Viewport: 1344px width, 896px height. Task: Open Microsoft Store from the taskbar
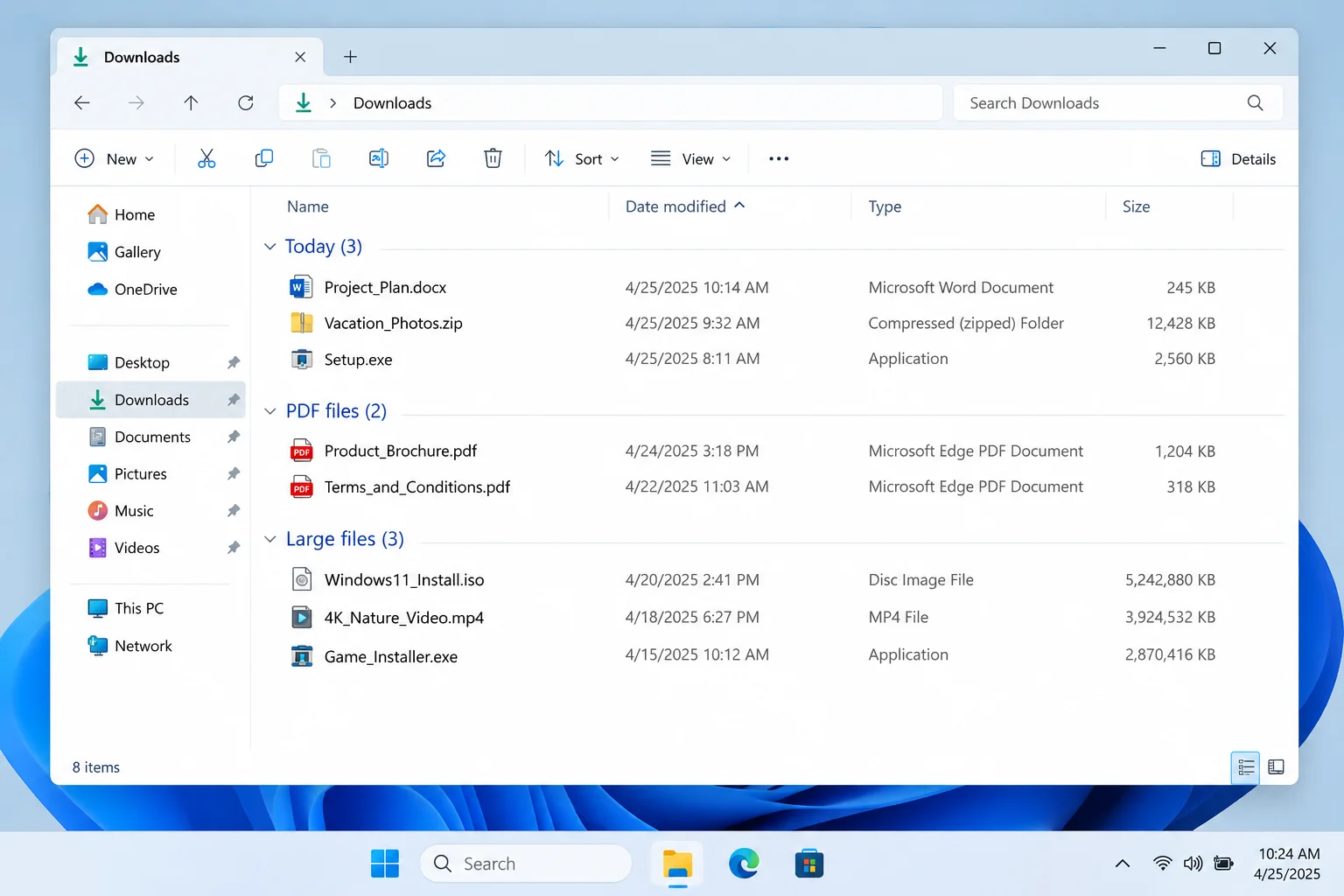tap(809, 864)
